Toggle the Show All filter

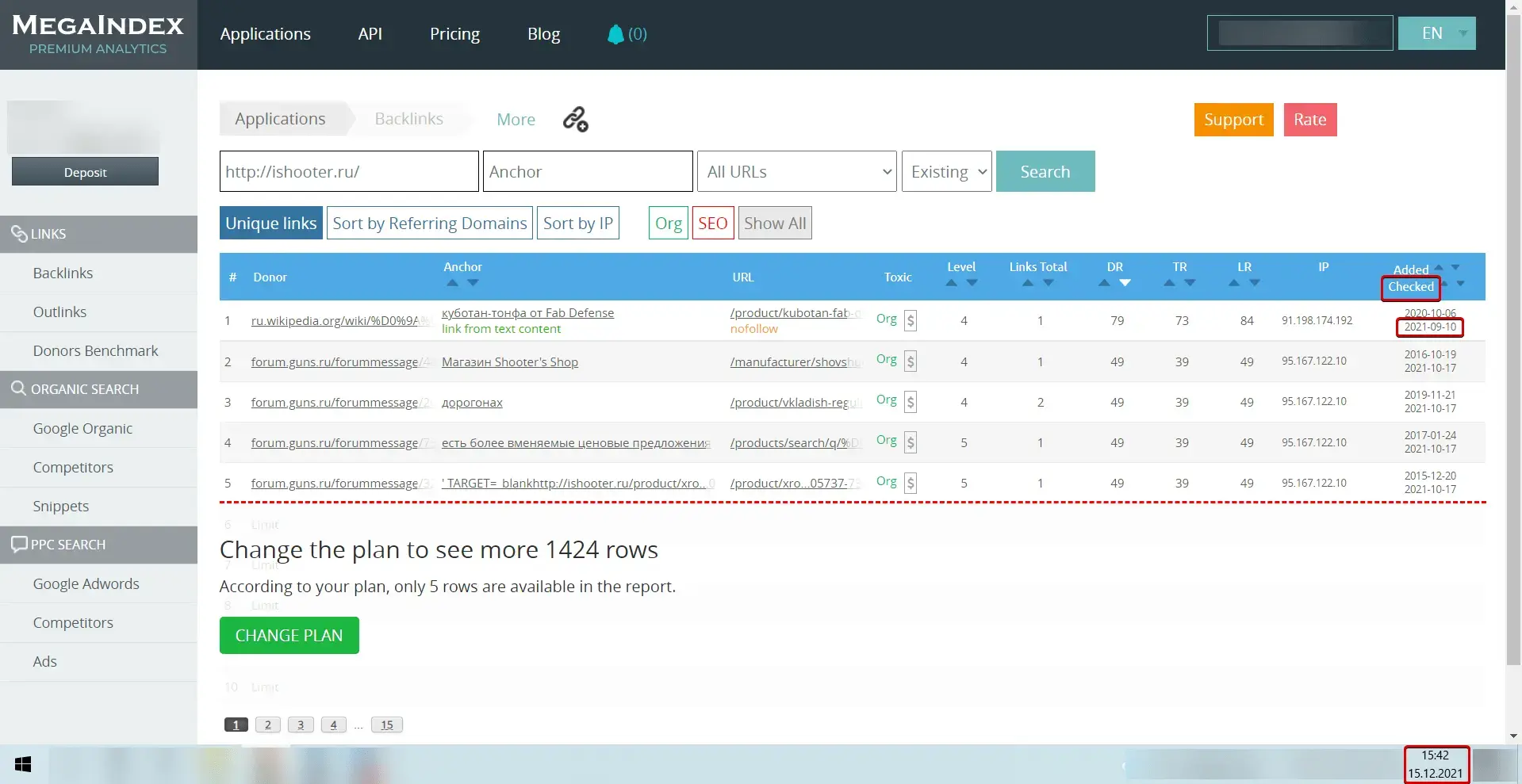click(x=775, y=224)
